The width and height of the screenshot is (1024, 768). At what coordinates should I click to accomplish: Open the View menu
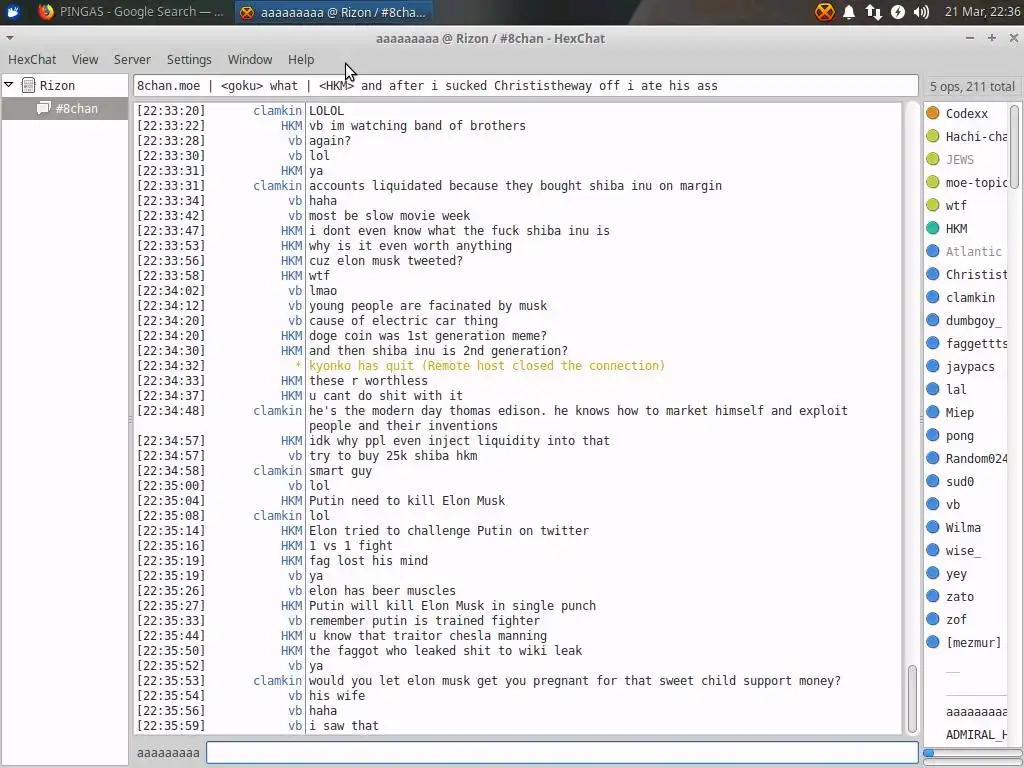pos(85,59)
